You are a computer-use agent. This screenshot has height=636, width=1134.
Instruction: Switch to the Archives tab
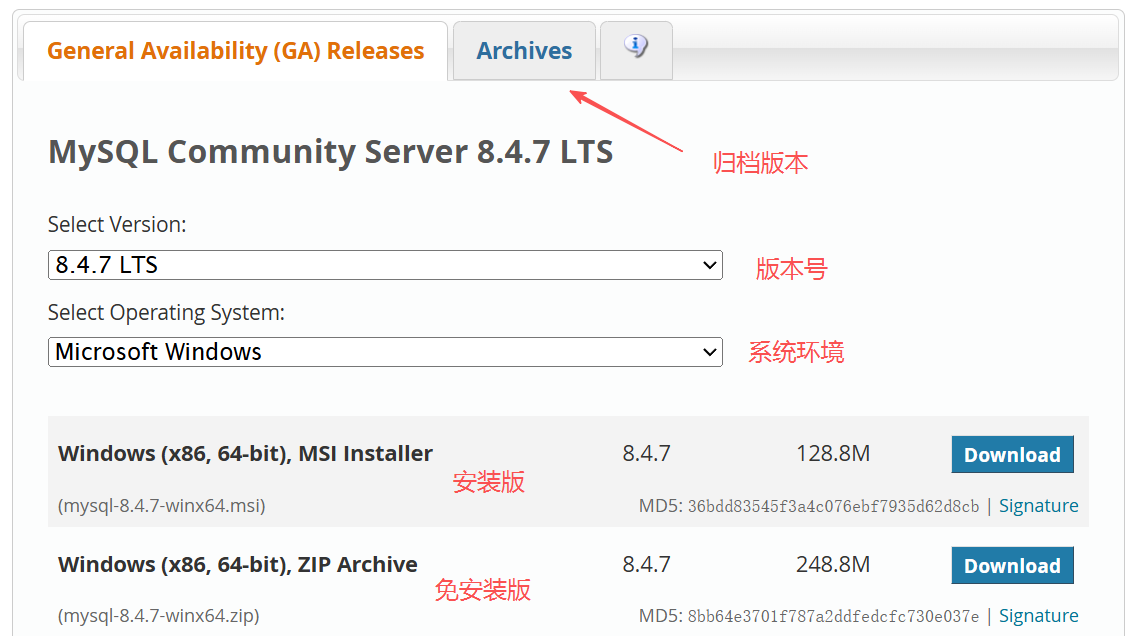pos(524,51)
